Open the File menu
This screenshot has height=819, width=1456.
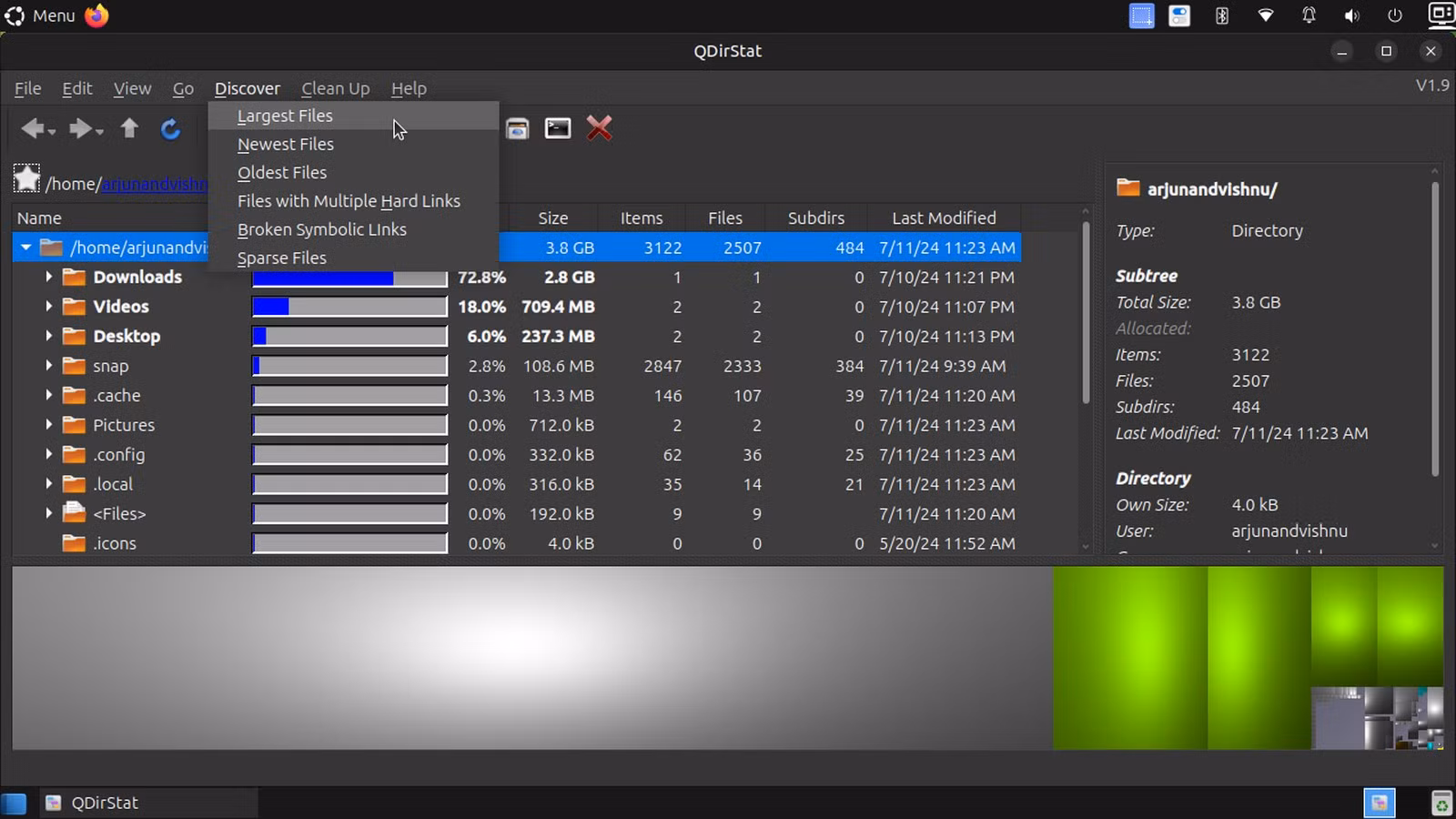[27, 88]
